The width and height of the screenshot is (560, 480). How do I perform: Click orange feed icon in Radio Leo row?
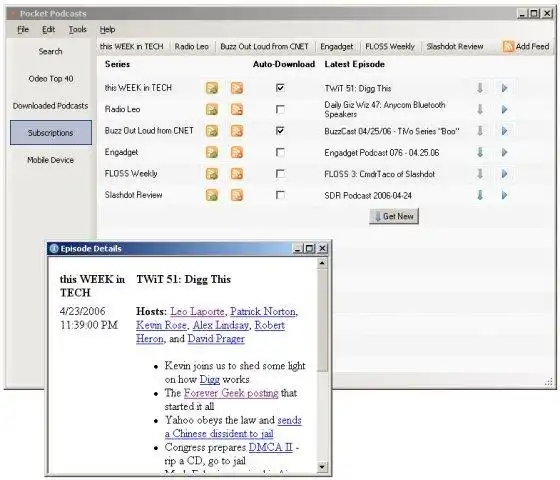[237, 109]
